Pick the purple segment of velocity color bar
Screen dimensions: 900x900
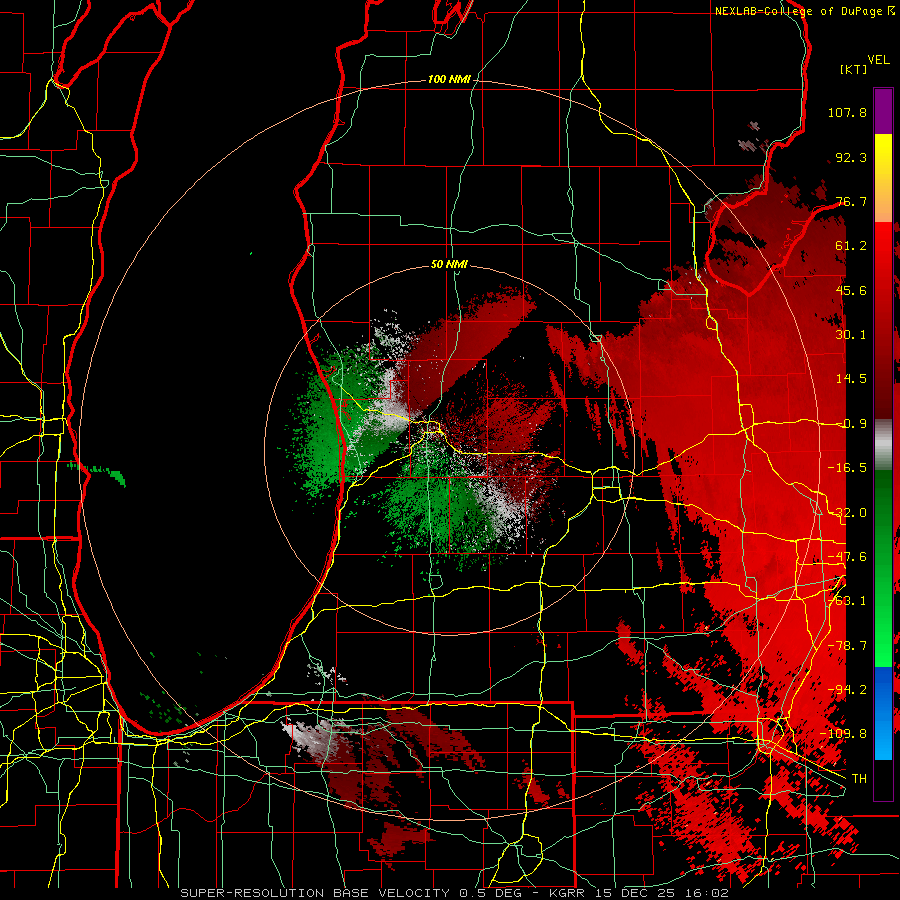coord(883,112)
